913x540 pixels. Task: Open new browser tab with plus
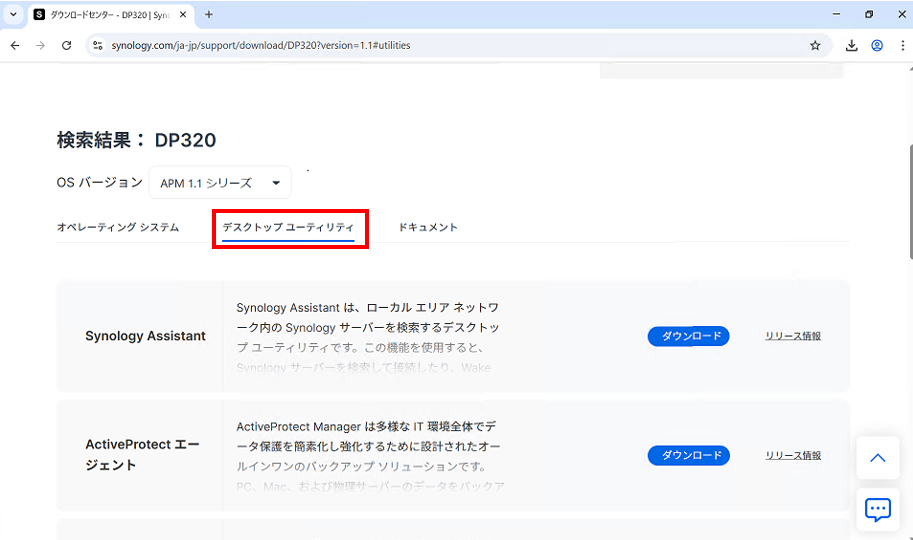click(209, 15)
